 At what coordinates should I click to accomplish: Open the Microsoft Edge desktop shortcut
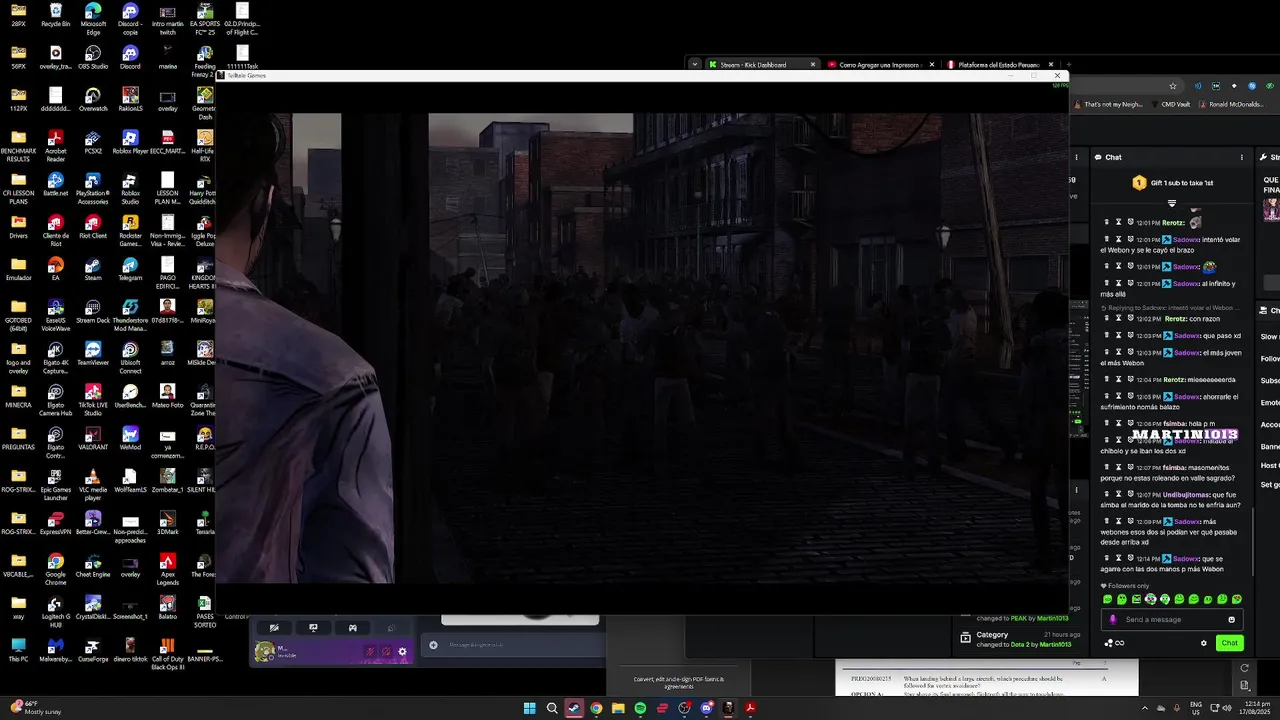(x=93, y=19)
